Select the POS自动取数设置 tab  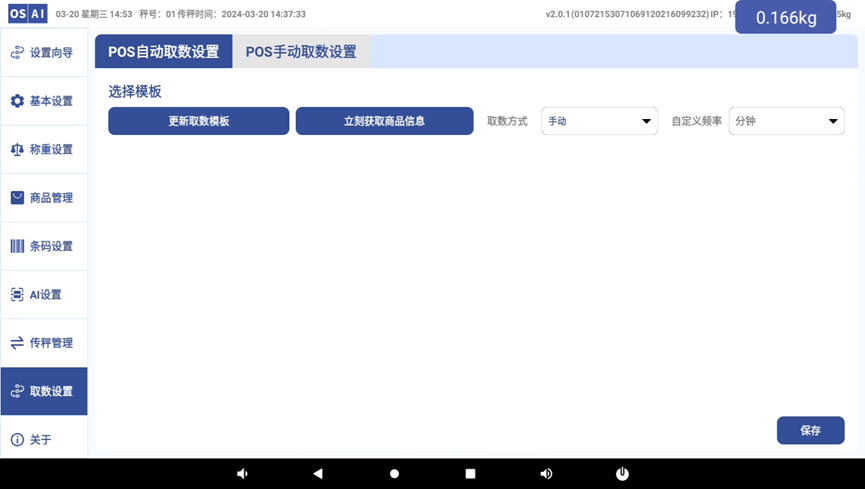coord(163,52)
